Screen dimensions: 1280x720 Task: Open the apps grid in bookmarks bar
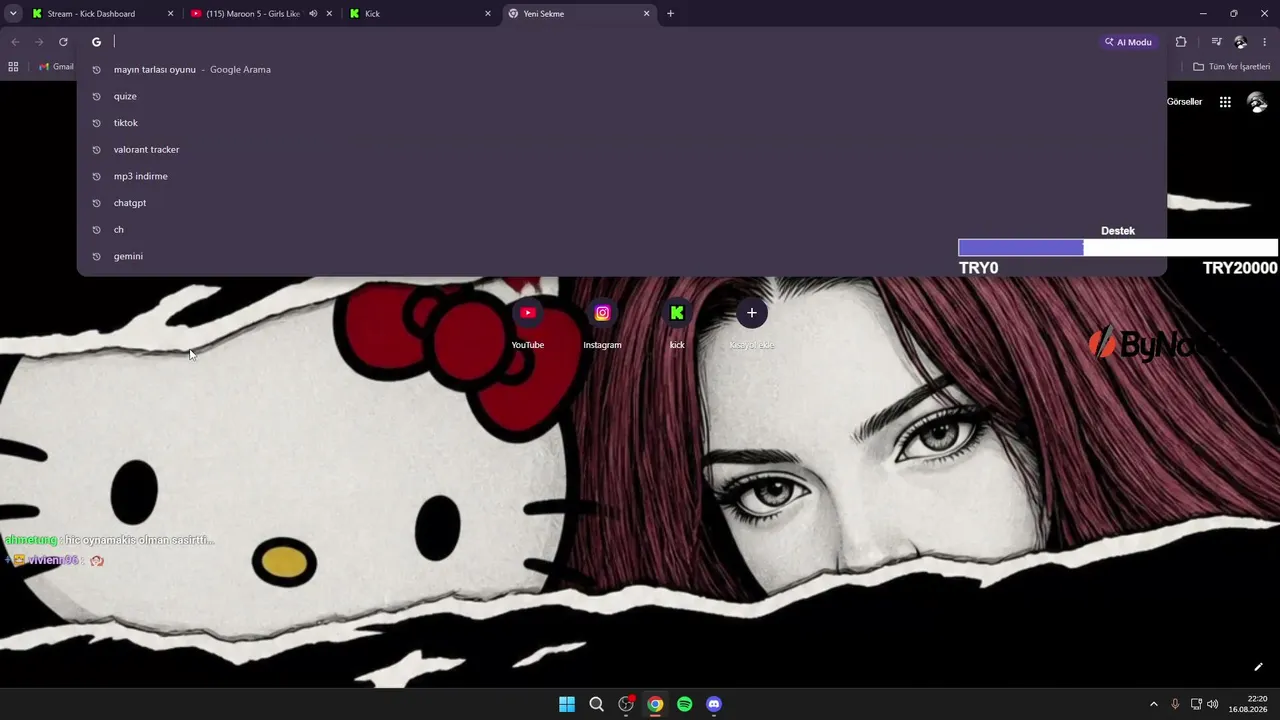coord(13,67)
